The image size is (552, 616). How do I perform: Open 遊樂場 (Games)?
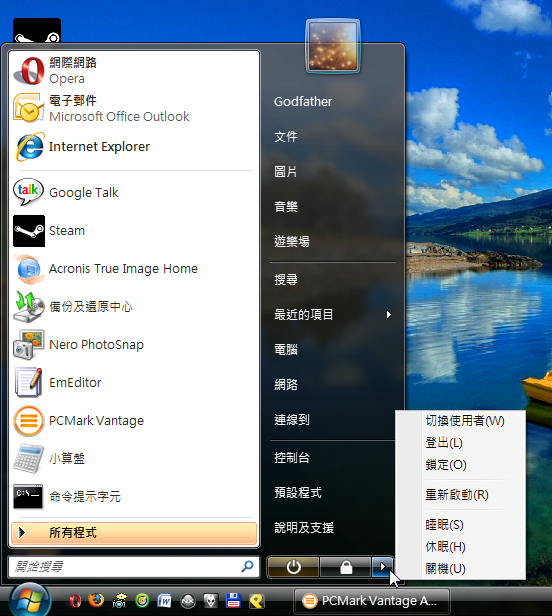pos(292,241)
